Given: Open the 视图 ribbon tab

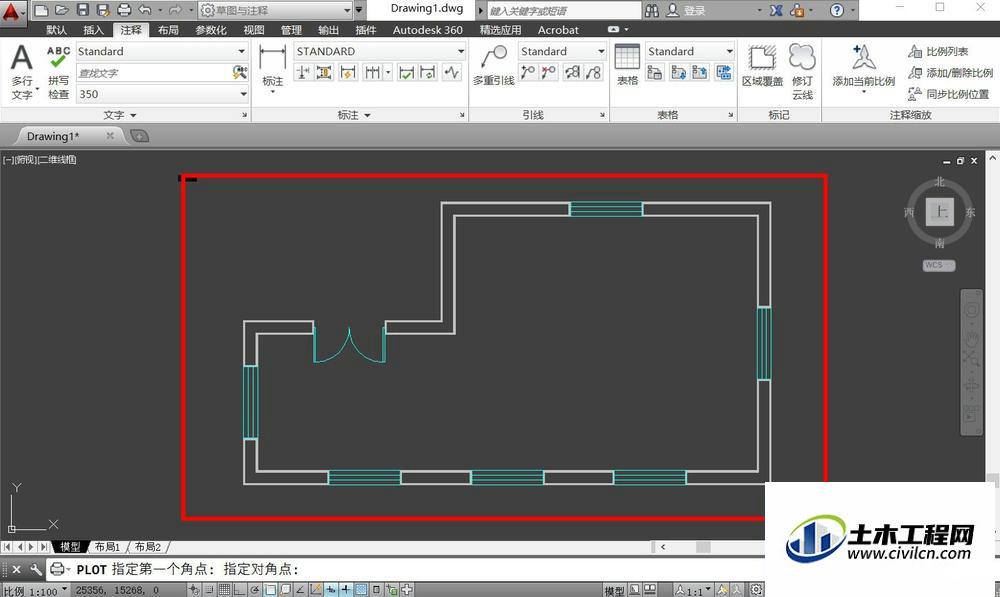Looking at the screenshot, I should pyautogui.click(x=254, y=30).
